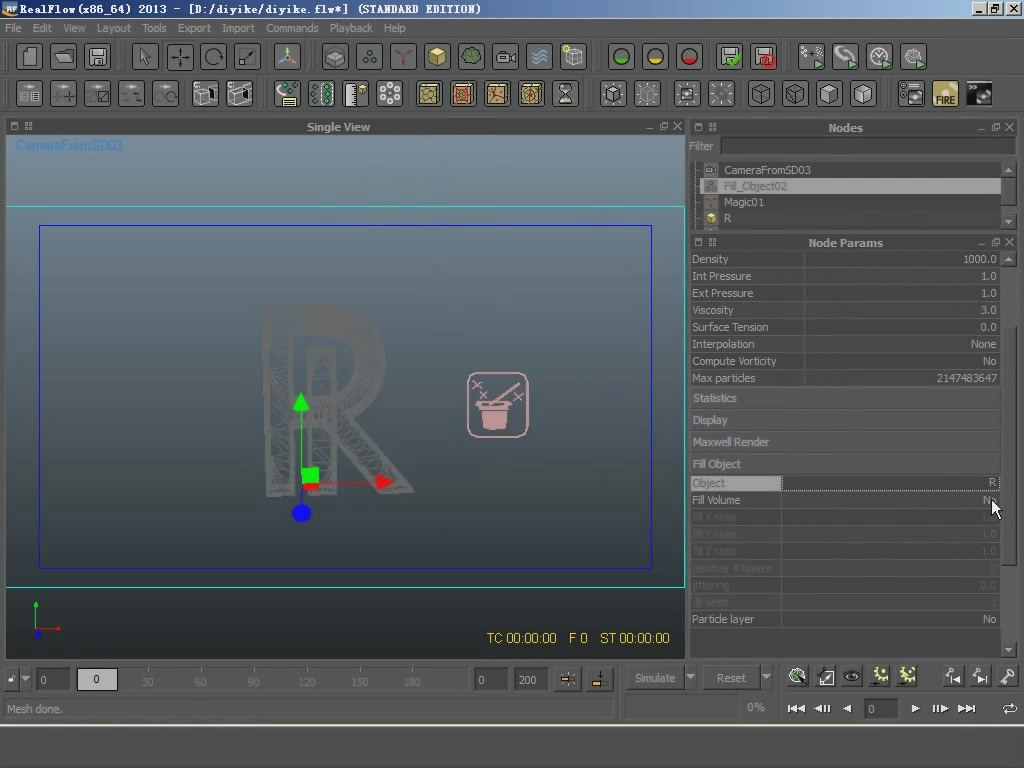Select Magic01 node in Nodes list
The height and width of the screenshot is (768, 1024).
(744, 202)
